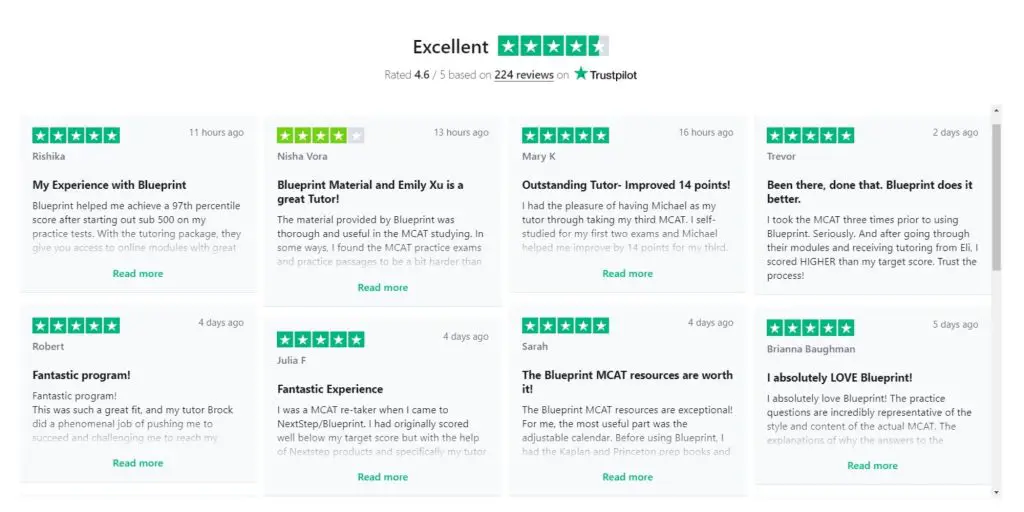Click Trevor's five-star rating badge
The height and width of the screenshot is (512, 1024).
pyautogui.click(x=810, y=135)
